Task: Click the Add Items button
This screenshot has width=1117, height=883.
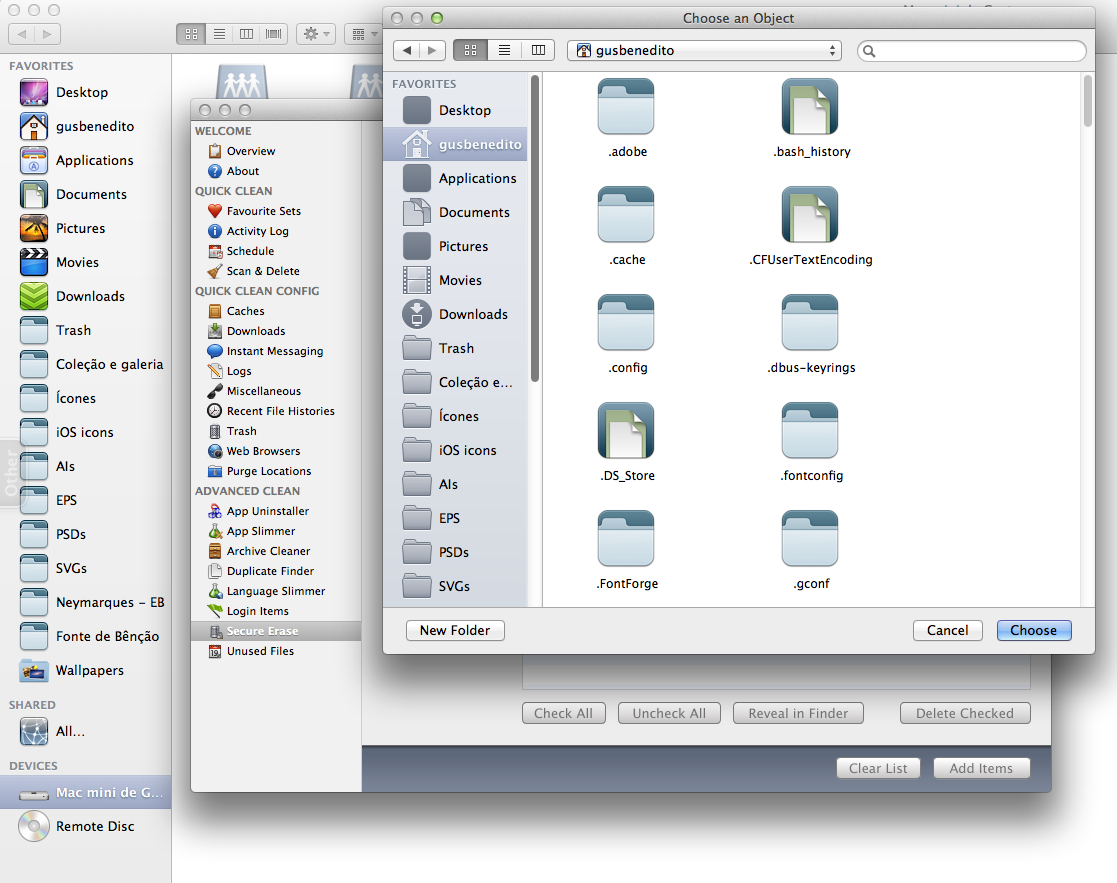Action: click(981, 768)
